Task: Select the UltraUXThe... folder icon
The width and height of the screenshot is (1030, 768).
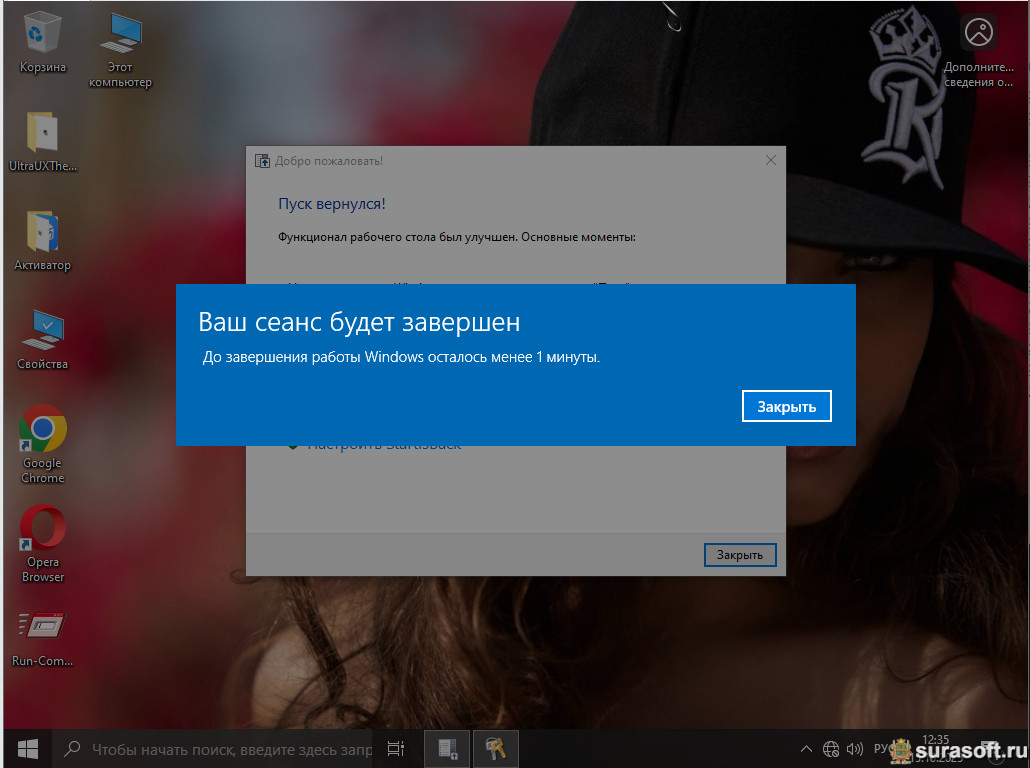Action: point(42,134)
